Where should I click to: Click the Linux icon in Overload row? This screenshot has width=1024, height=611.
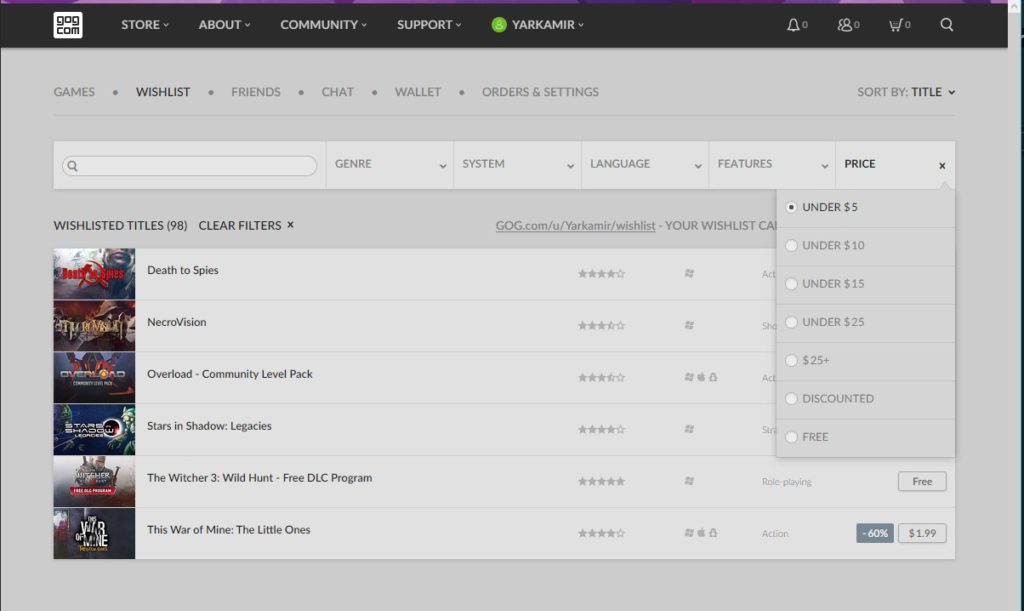coord(713,377)
